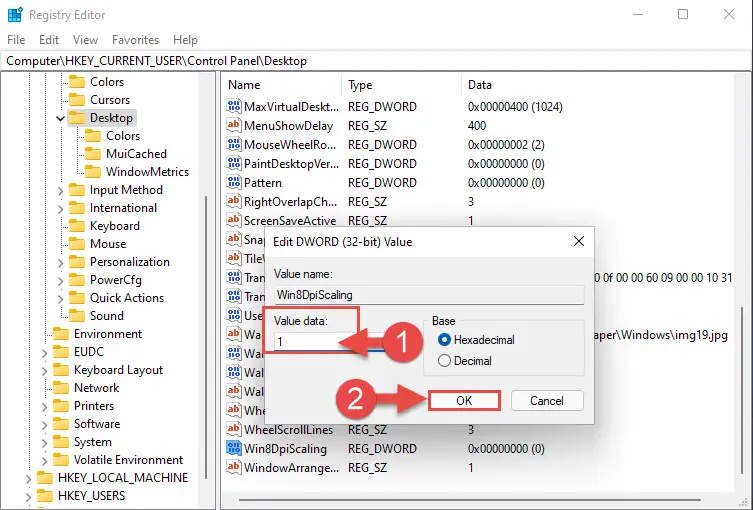
Task: Click the Value name field showing Win8DpiScaling
Action: (x=429, y=295)
